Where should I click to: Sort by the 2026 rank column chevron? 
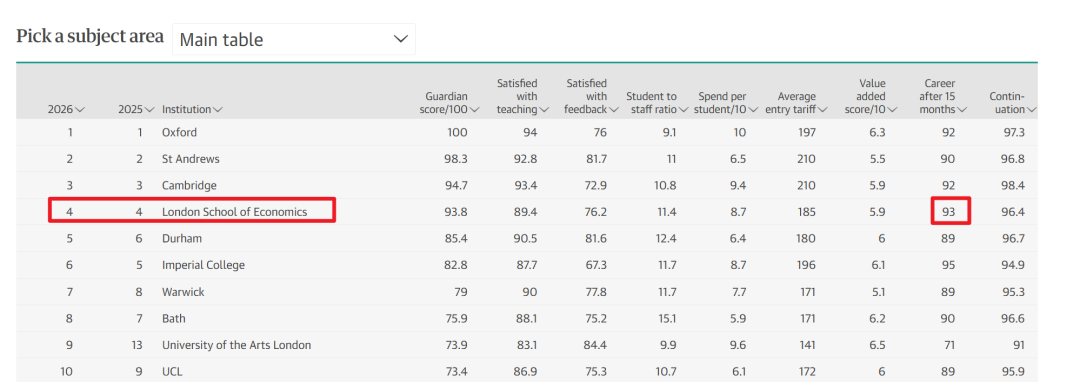pos(81,109)
